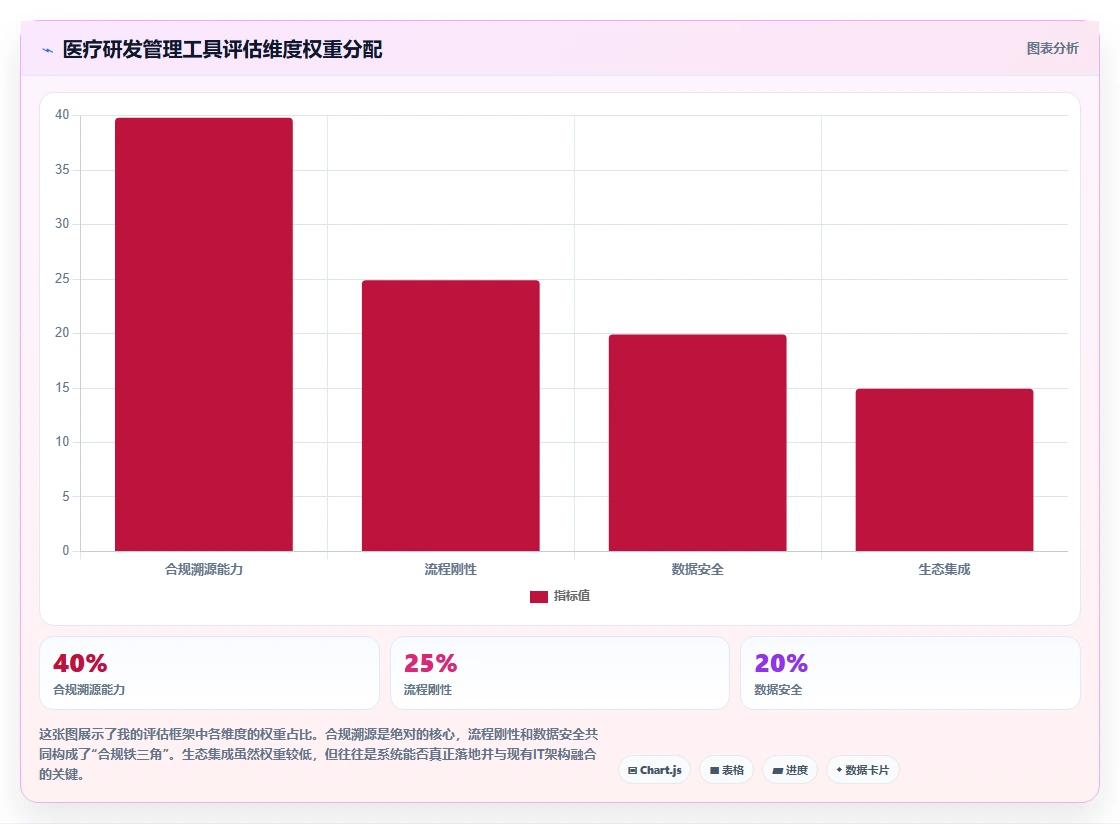Click the Chart.js tag chip
Viewport: 1120px width, 824px height.
click(654, 770)
